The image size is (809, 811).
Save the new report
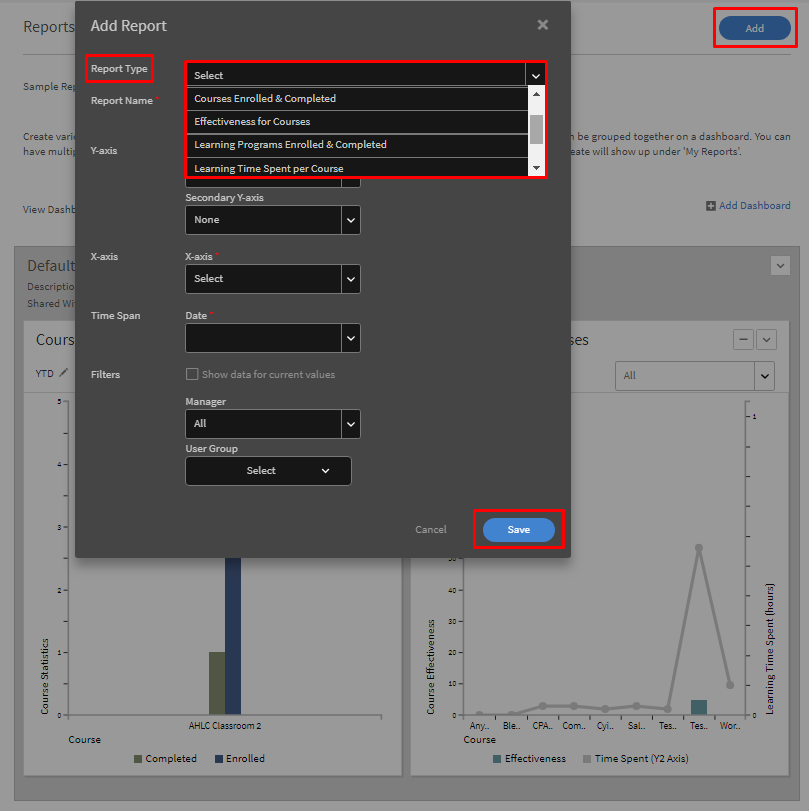[x=518, y=530]
